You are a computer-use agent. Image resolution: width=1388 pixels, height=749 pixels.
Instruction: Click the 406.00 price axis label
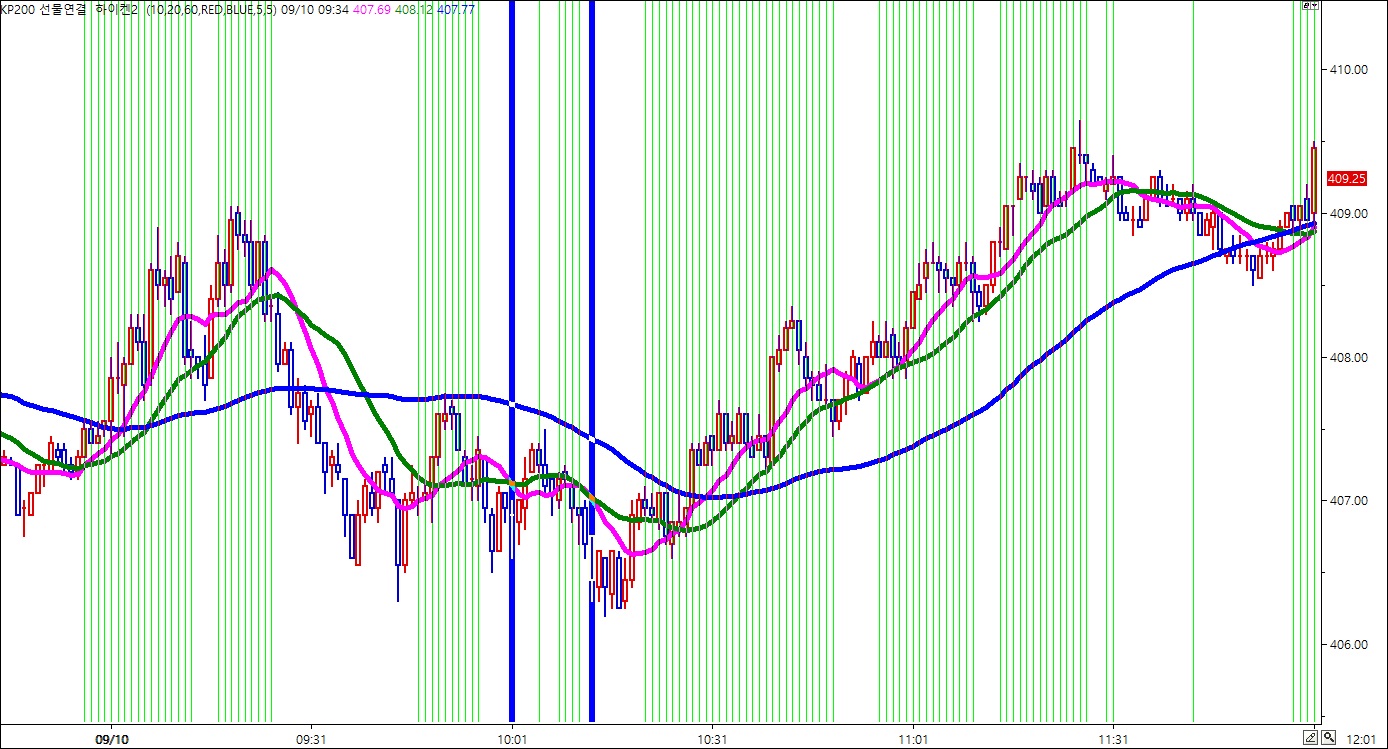pyautogui.click(x=1347, y=645)
